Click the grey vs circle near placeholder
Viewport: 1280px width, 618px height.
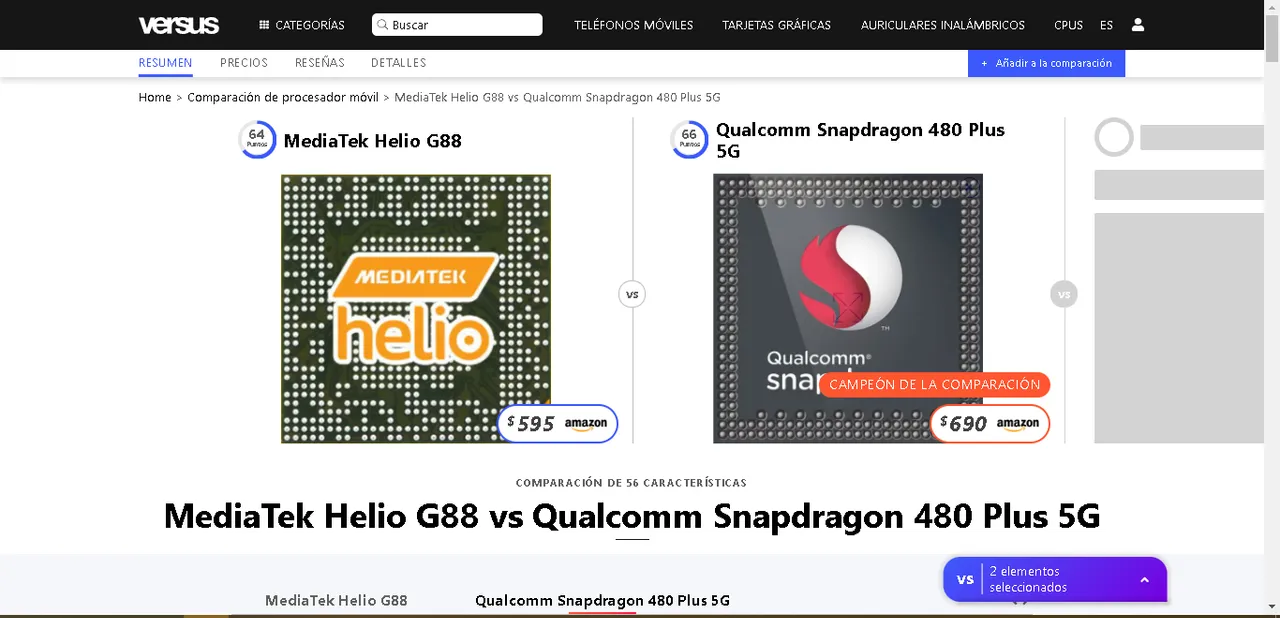pyautogui.click(x=1064, y=294)
